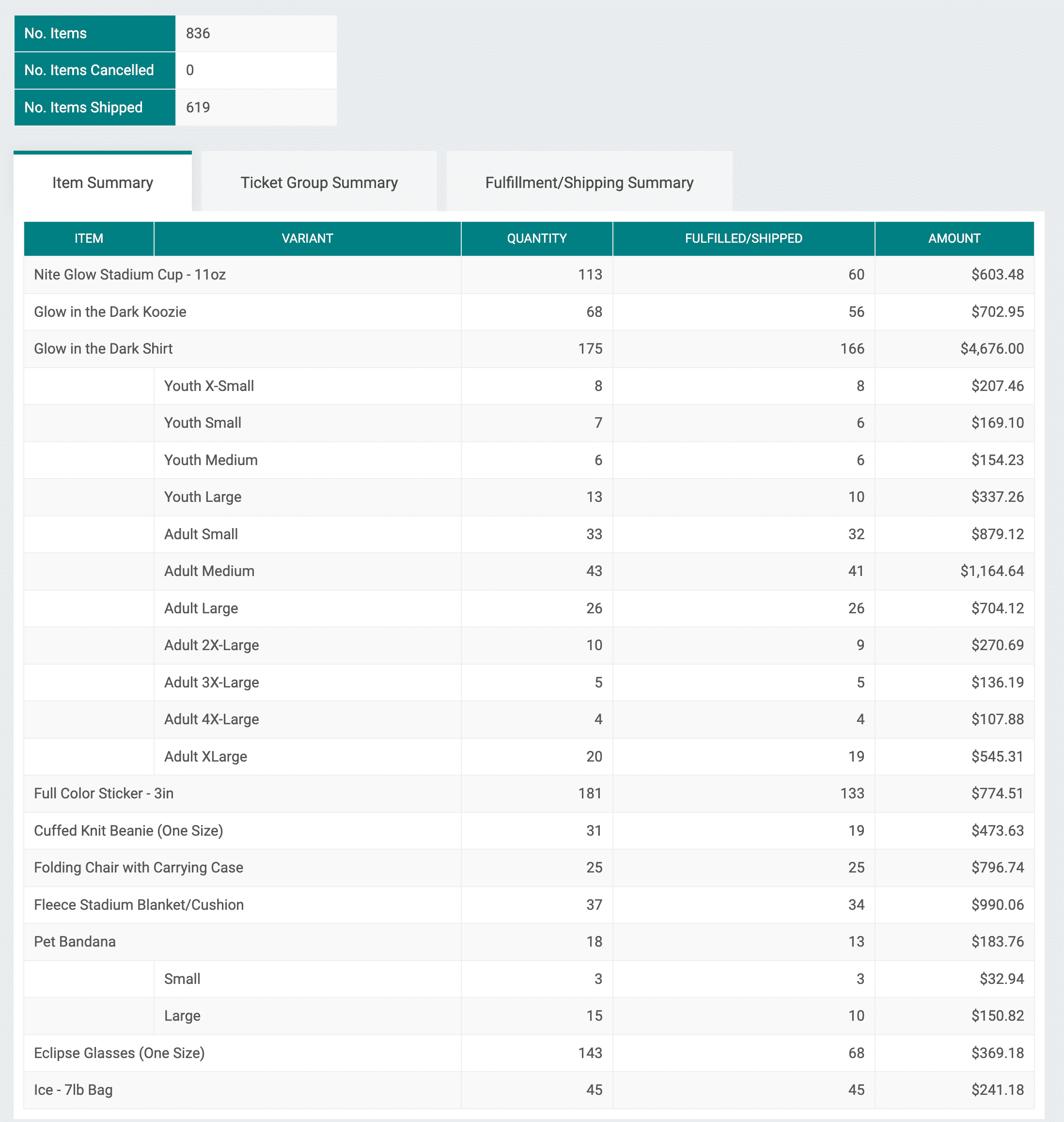
Task: Select the Adult Medium variant row
Action: click(x=209, y=571)
